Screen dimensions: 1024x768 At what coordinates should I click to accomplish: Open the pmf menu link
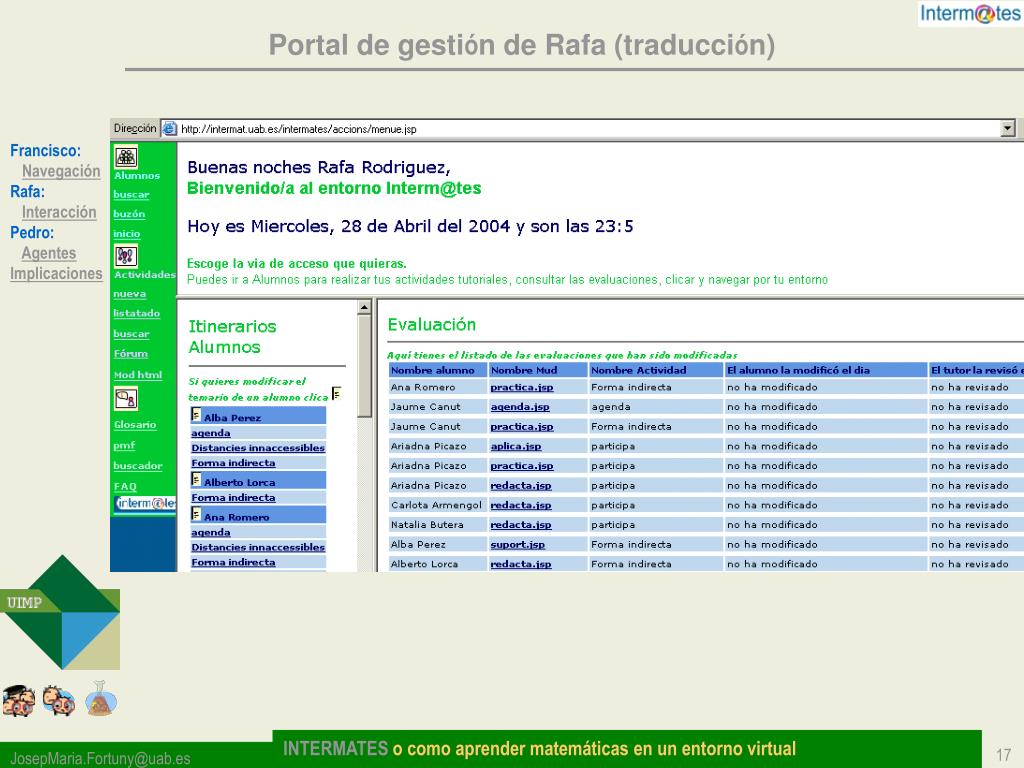[x=124, y=445]
